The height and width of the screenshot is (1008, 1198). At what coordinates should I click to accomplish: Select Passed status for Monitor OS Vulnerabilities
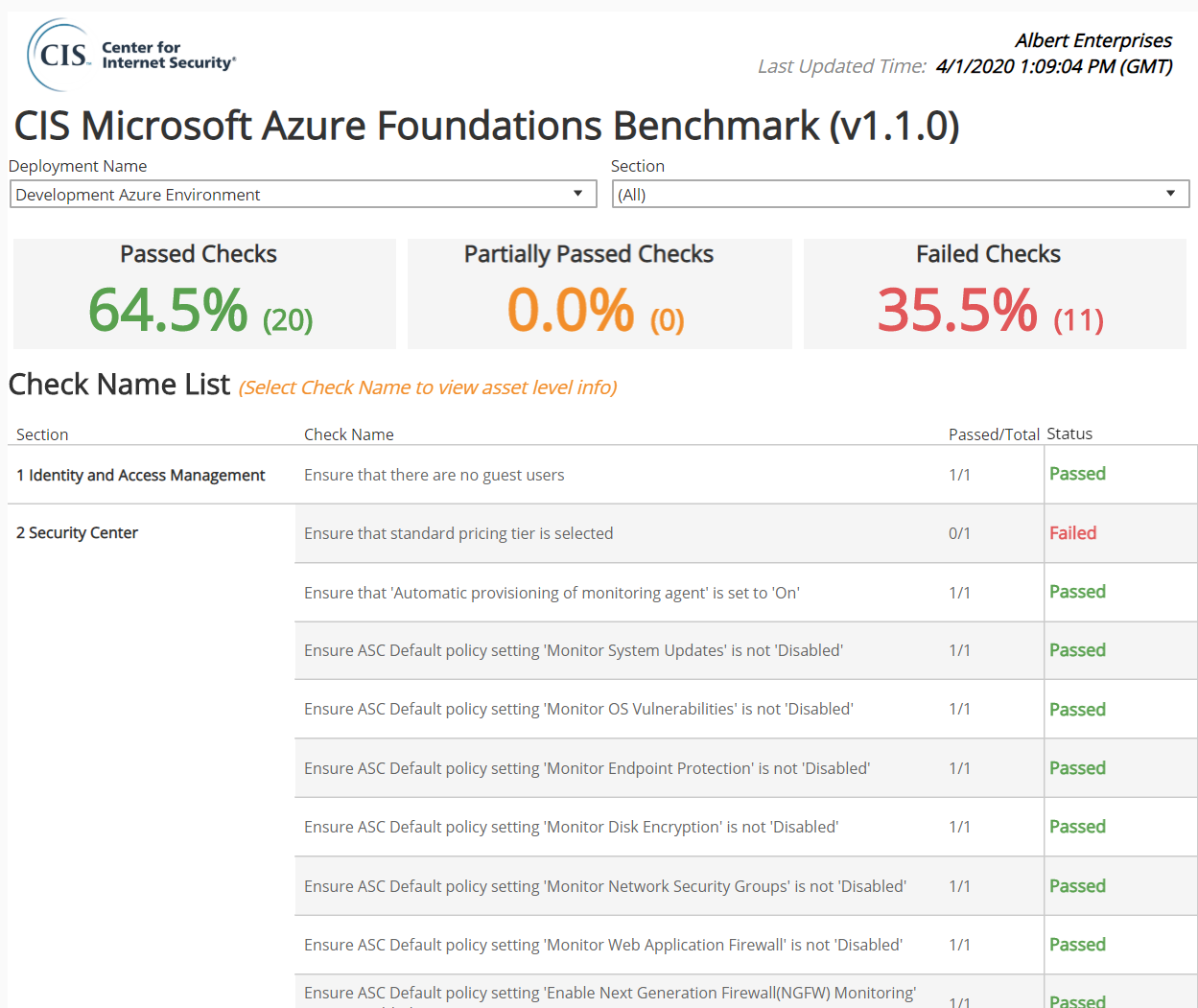click(1077, 710)
